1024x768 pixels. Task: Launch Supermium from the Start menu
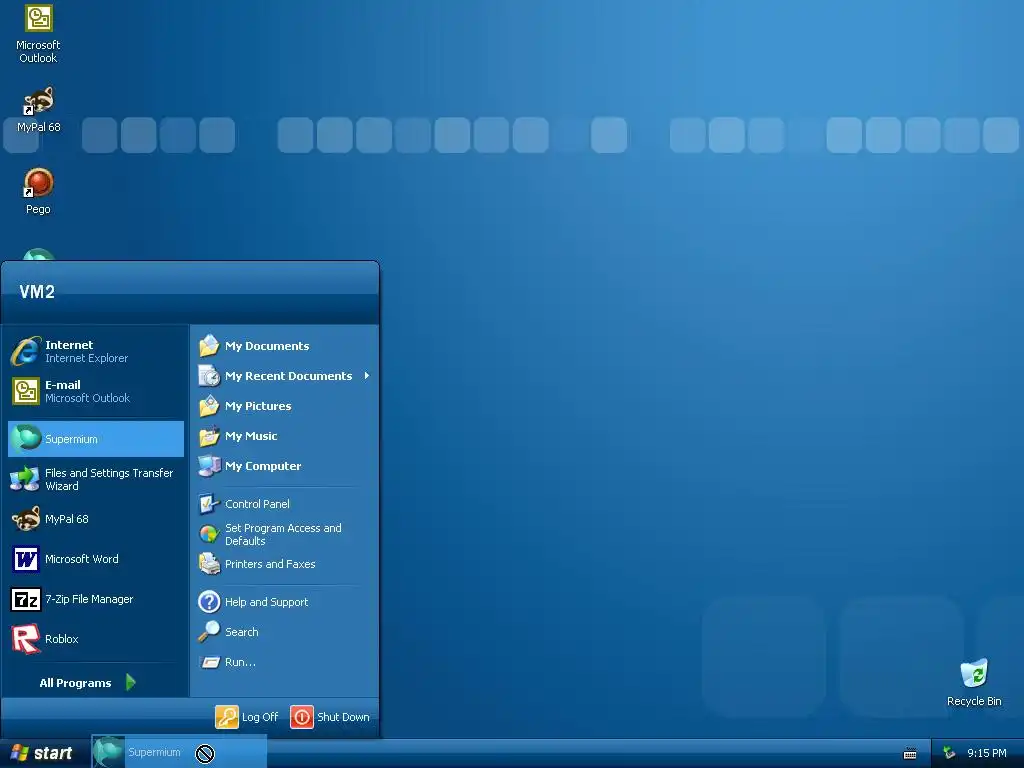pos(95,439)
